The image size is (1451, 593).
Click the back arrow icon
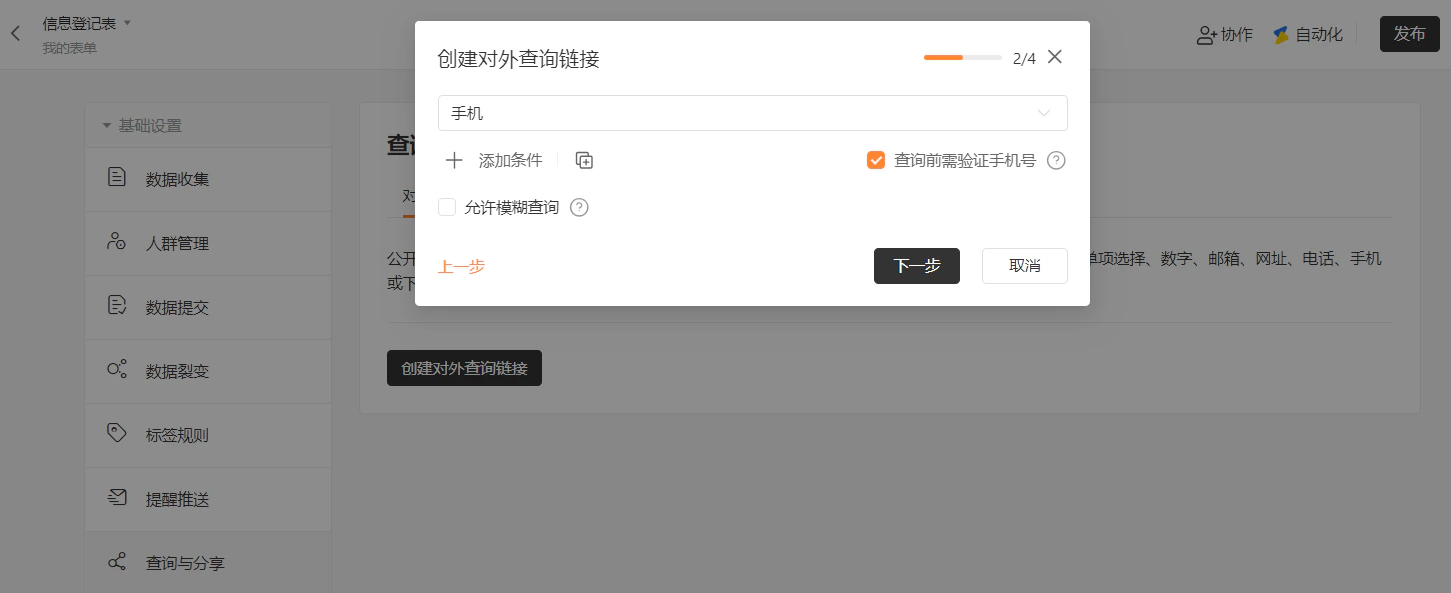pyautogui.click(x=15, y=33)
